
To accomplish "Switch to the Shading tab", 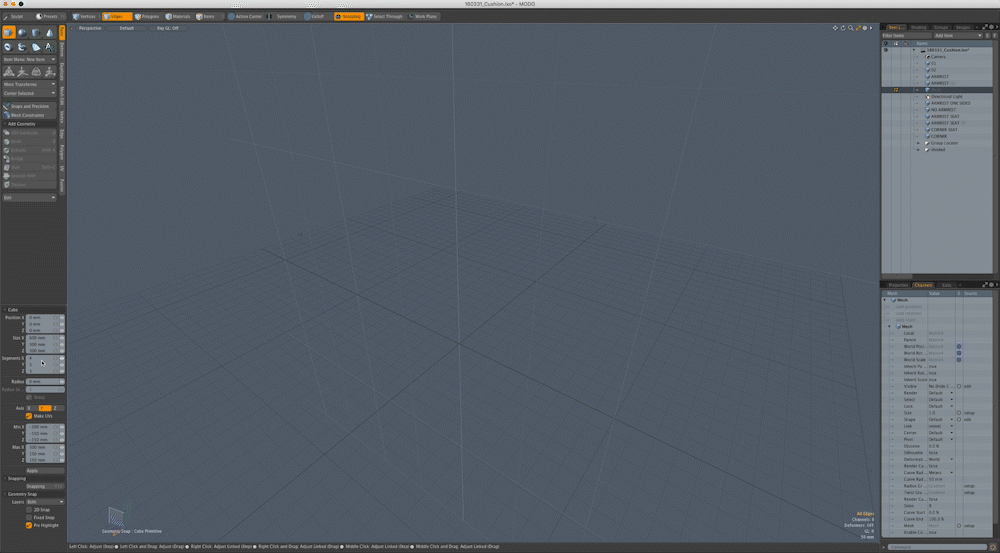I will click(x=918, y=27).
